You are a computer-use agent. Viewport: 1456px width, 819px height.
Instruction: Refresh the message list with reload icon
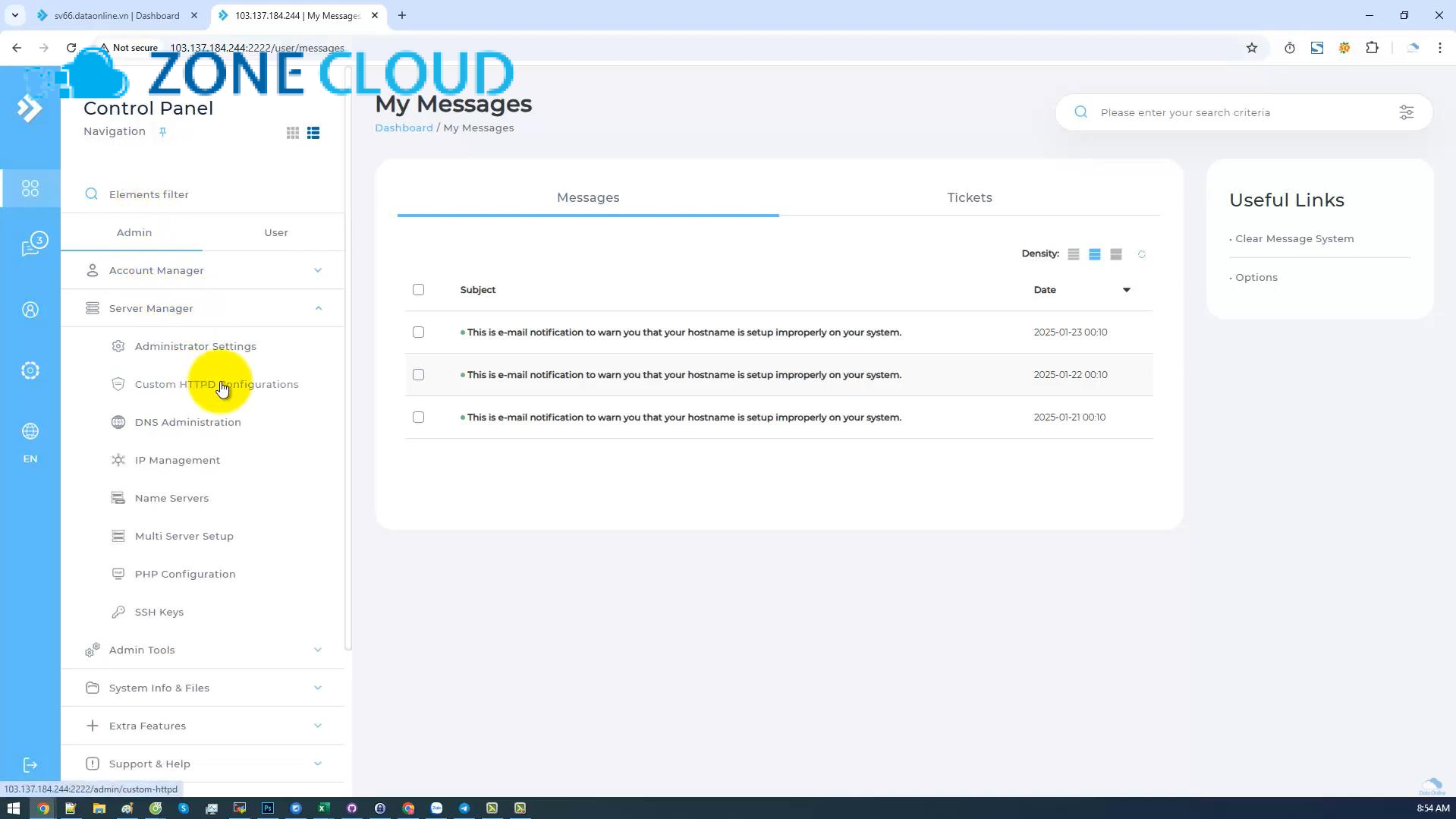pyautogui.click(x=1141, y=254)
